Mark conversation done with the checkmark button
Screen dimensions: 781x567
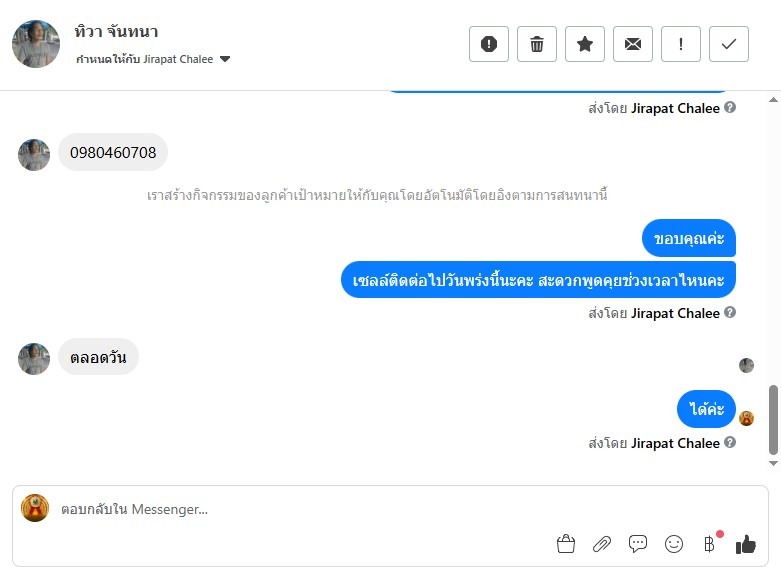[x=729, y=44]
